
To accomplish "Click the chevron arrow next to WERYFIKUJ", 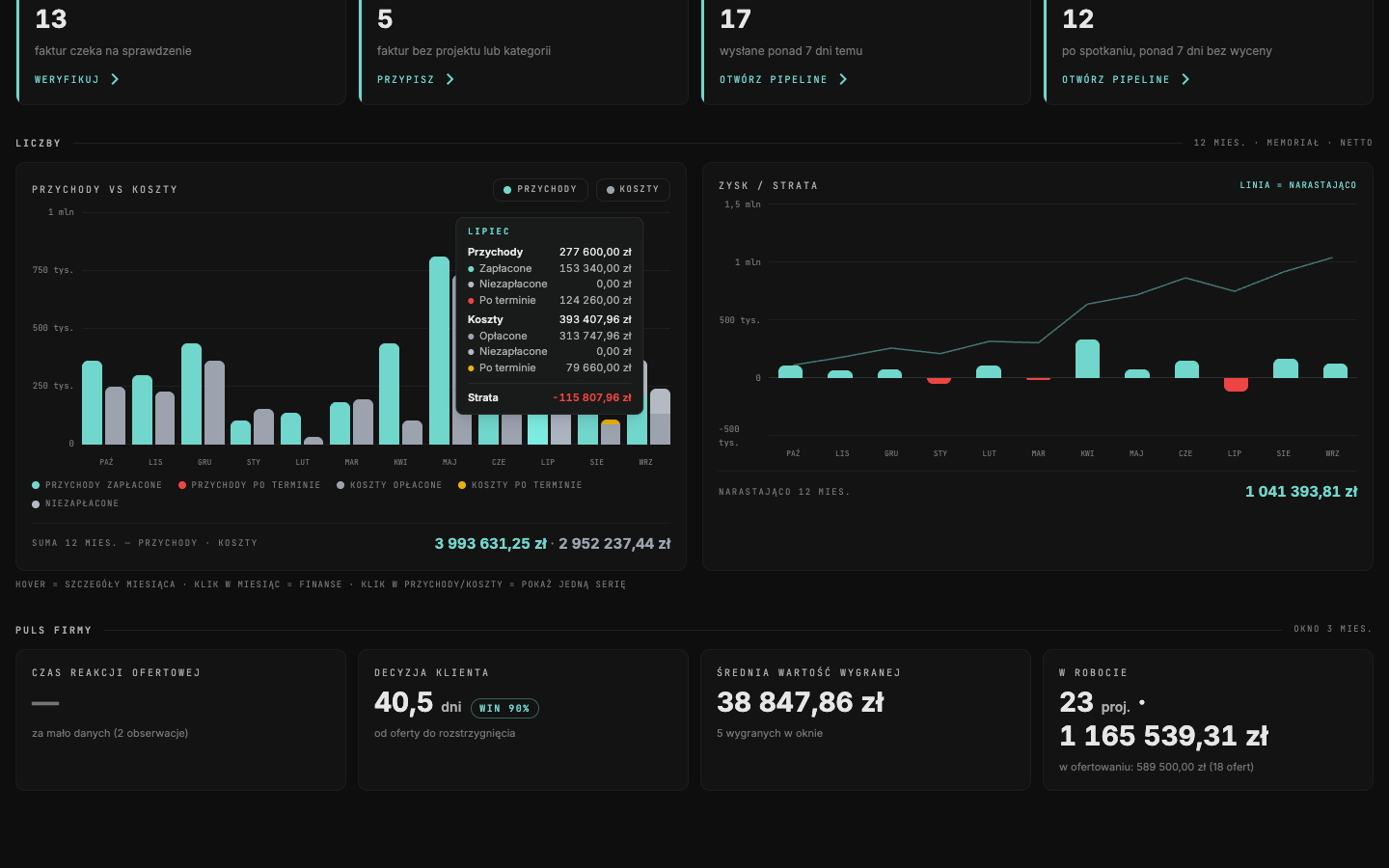I will coord(115,79).
